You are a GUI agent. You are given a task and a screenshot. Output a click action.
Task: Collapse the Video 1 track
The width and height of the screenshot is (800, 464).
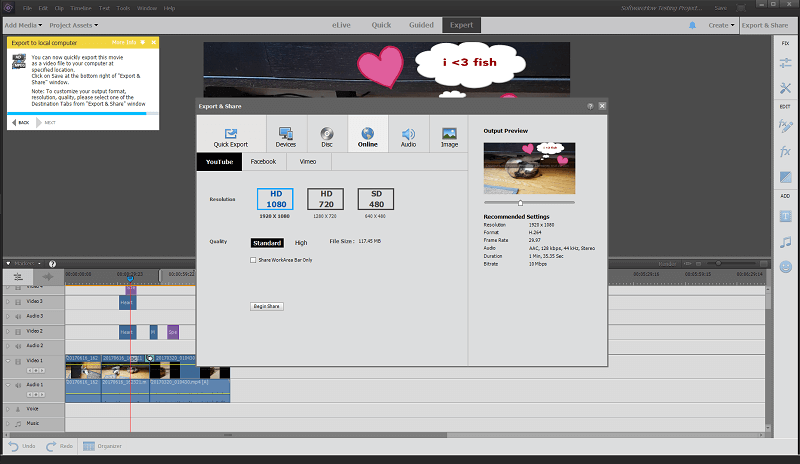tap(8, 361)
